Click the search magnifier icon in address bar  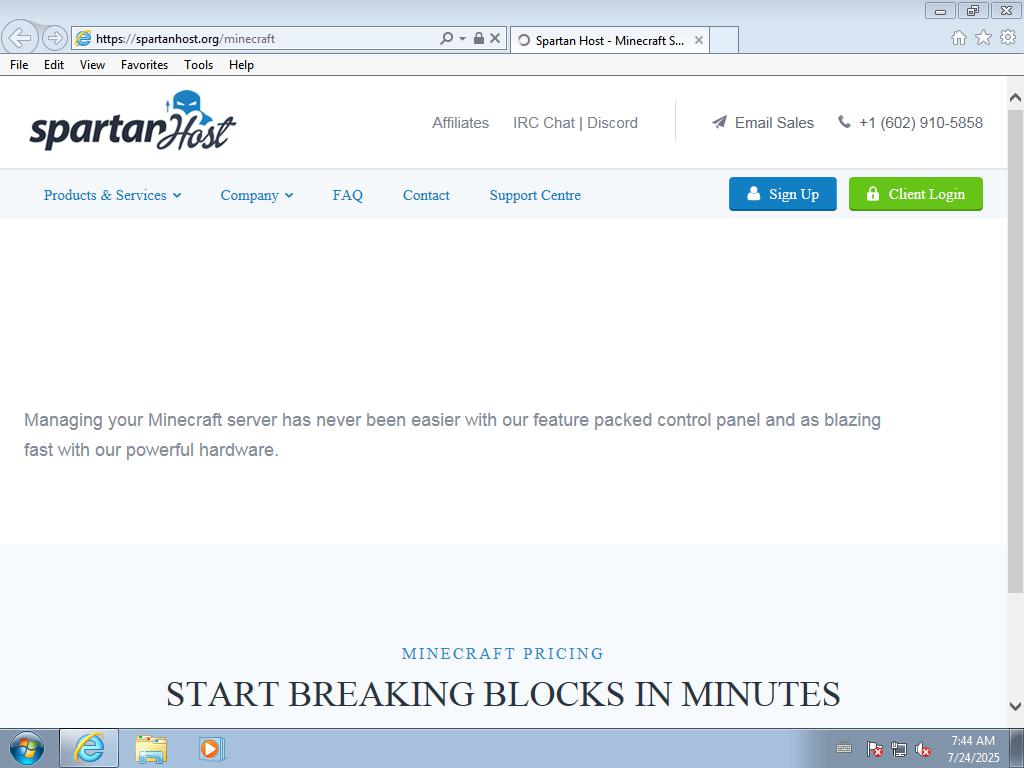[x=447, y=39]
